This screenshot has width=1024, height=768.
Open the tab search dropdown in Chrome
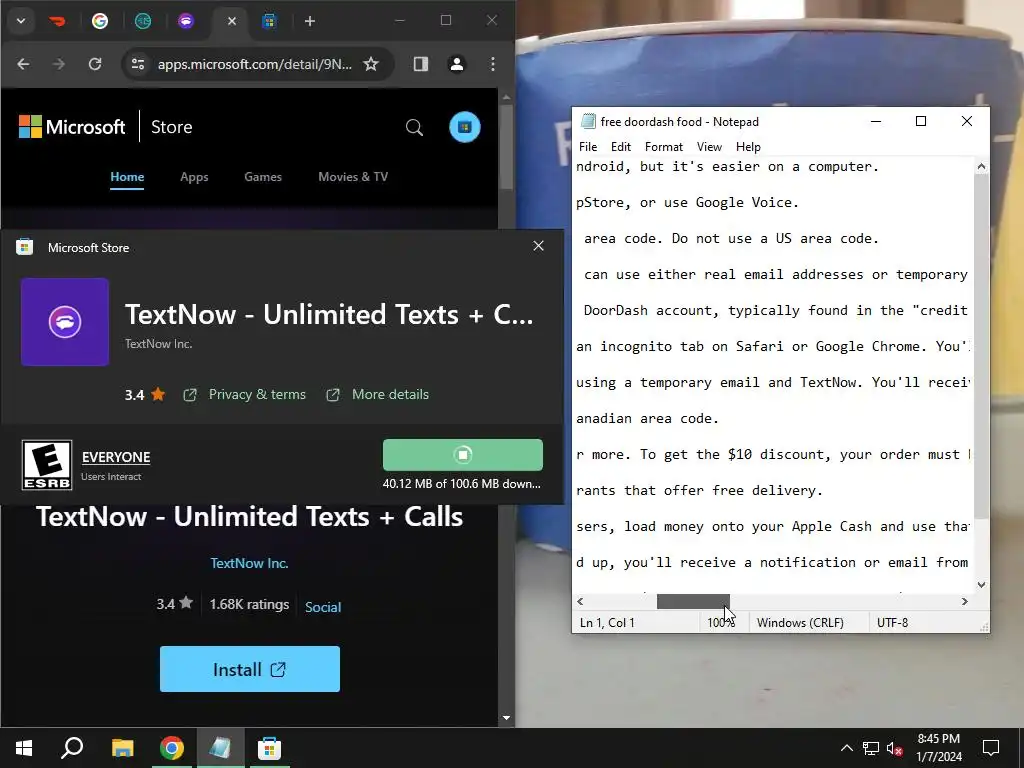coord(21,21)
